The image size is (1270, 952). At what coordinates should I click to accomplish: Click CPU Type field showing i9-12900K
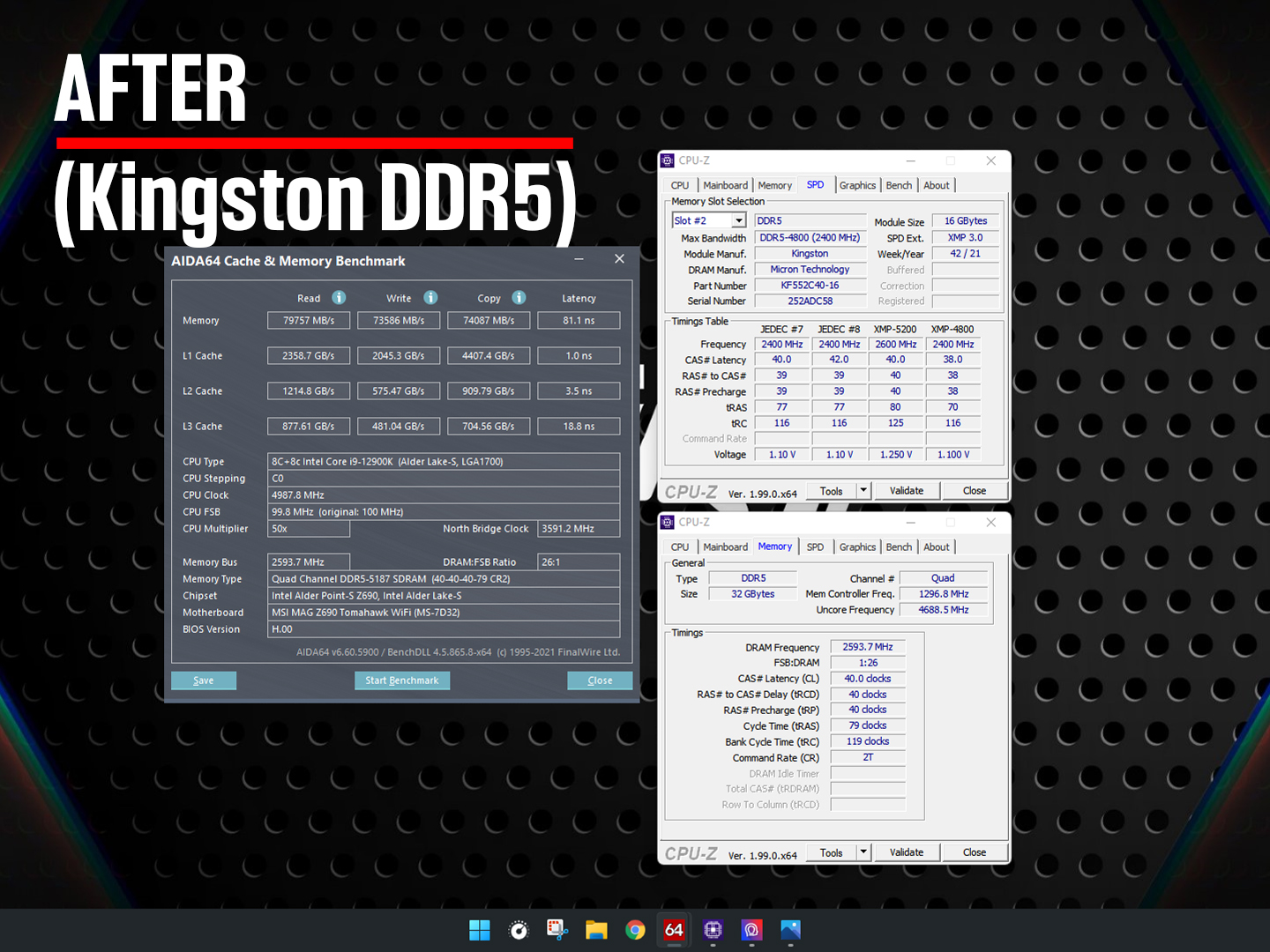(x=444, y=461)
